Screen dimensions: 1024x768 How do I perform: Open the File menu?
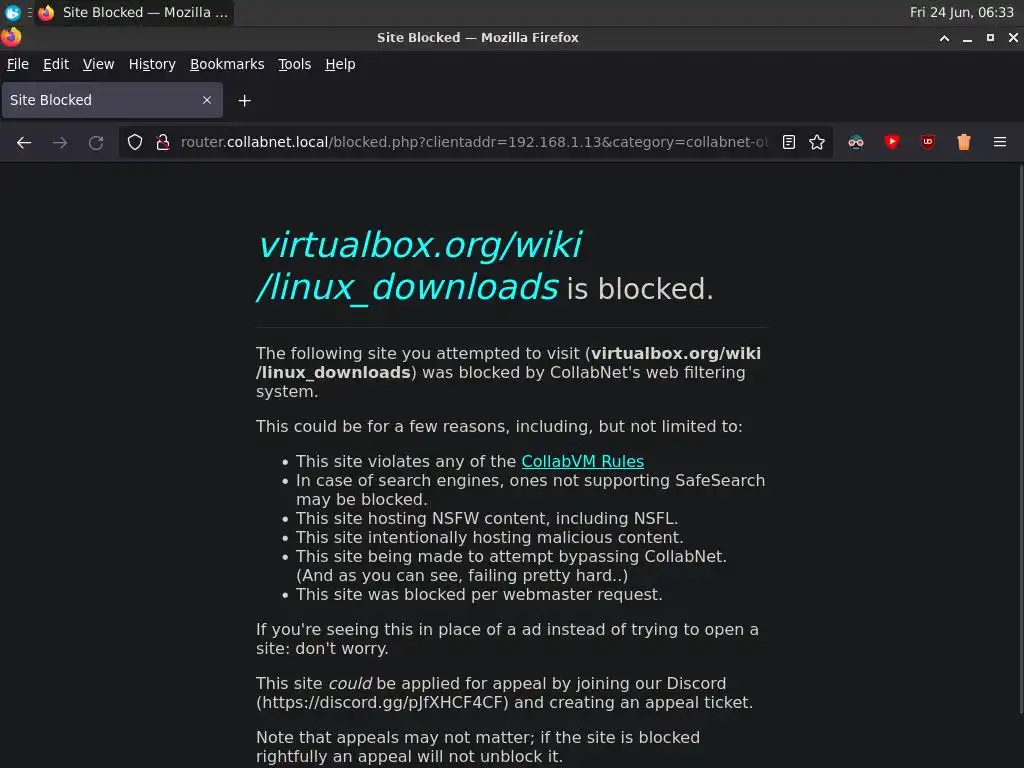click(x=18, y=64)
